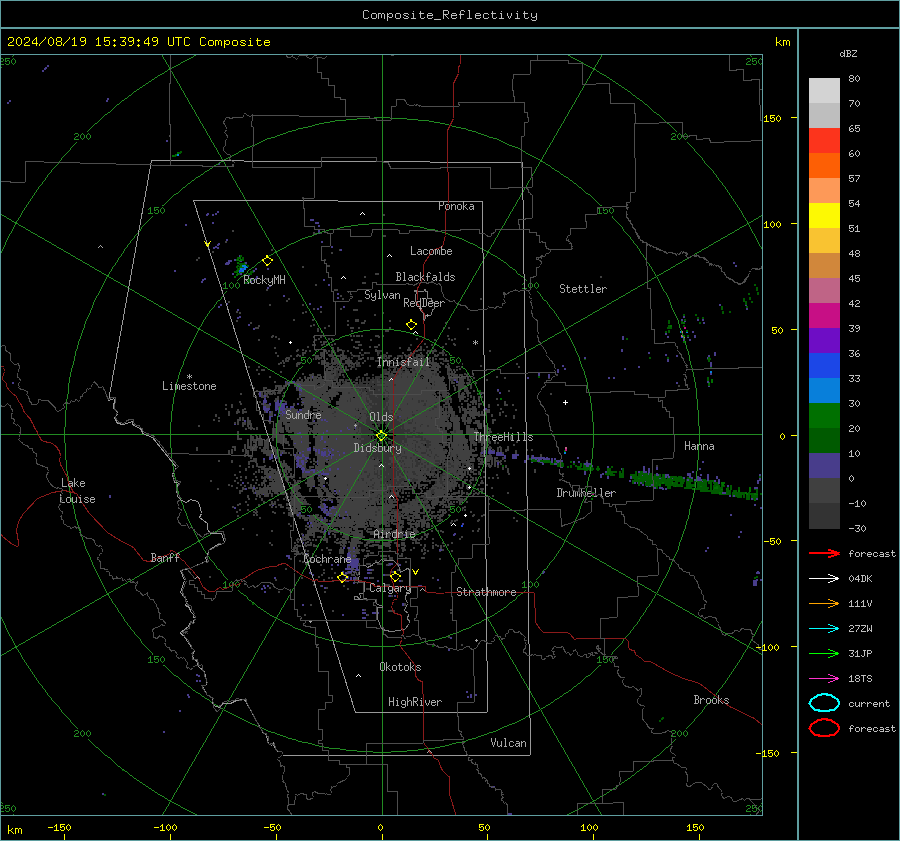Click the red forecast arrow in legend
900x841 pixels.
coord(824,553)
